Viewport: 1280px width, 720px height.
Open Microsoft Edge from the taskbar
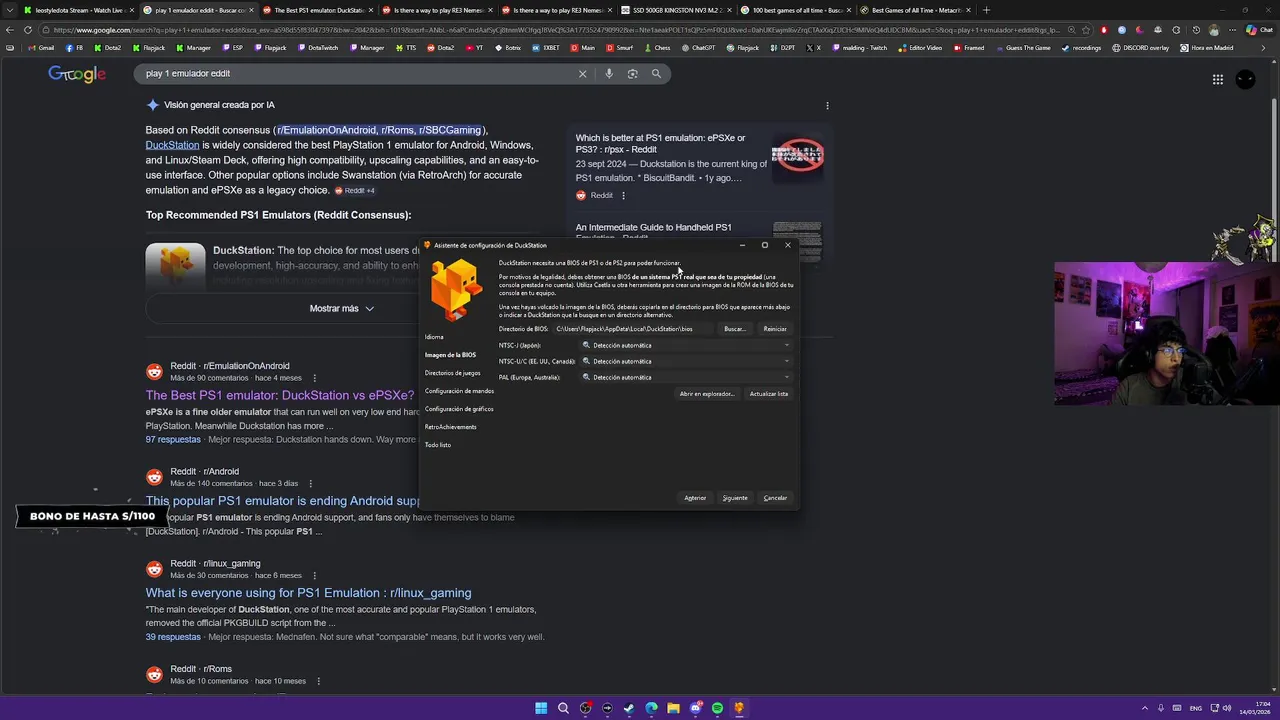(x=651, y=708)
